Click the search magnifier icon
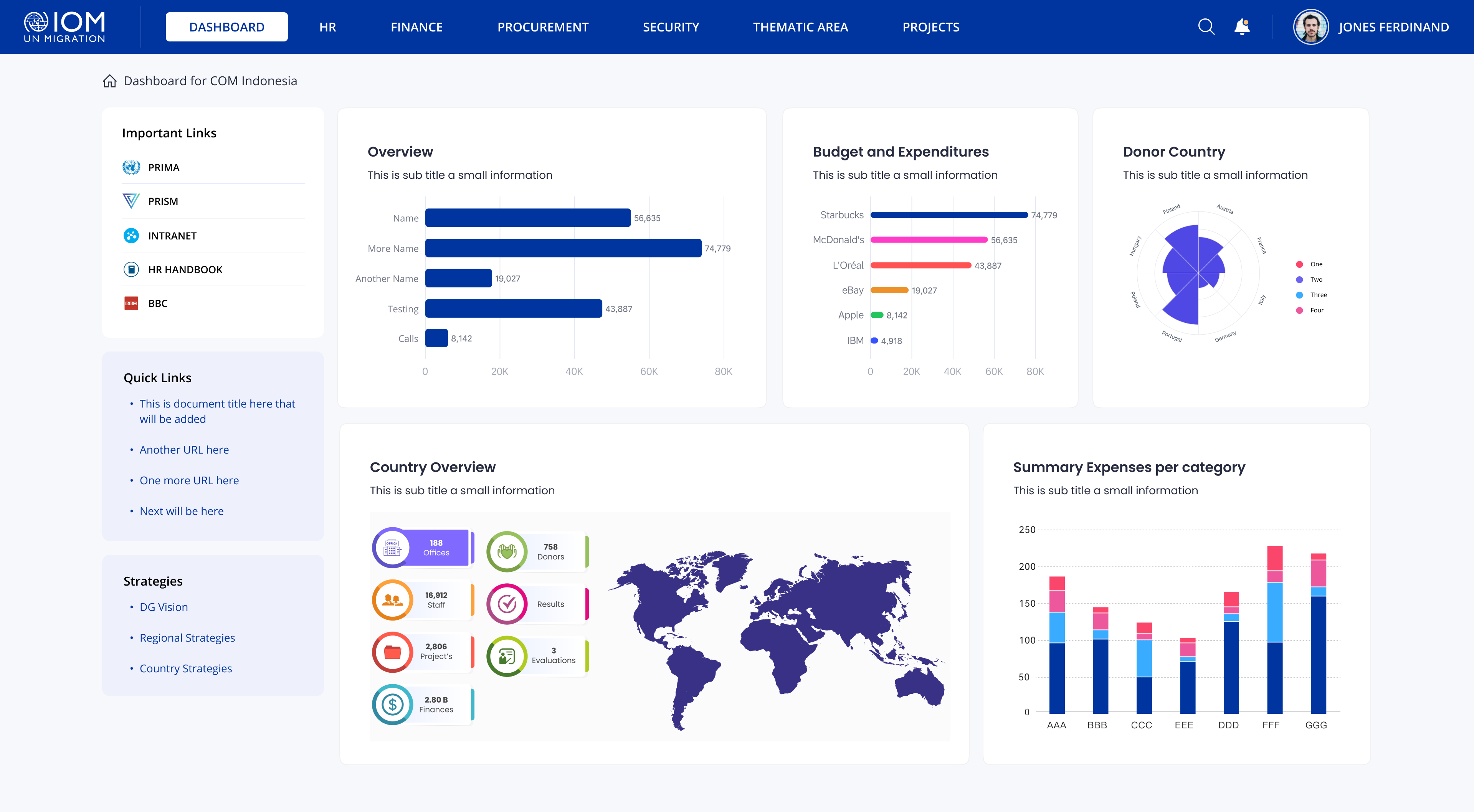Screen dimensions: 1474x812 [x=1206, y=27]
